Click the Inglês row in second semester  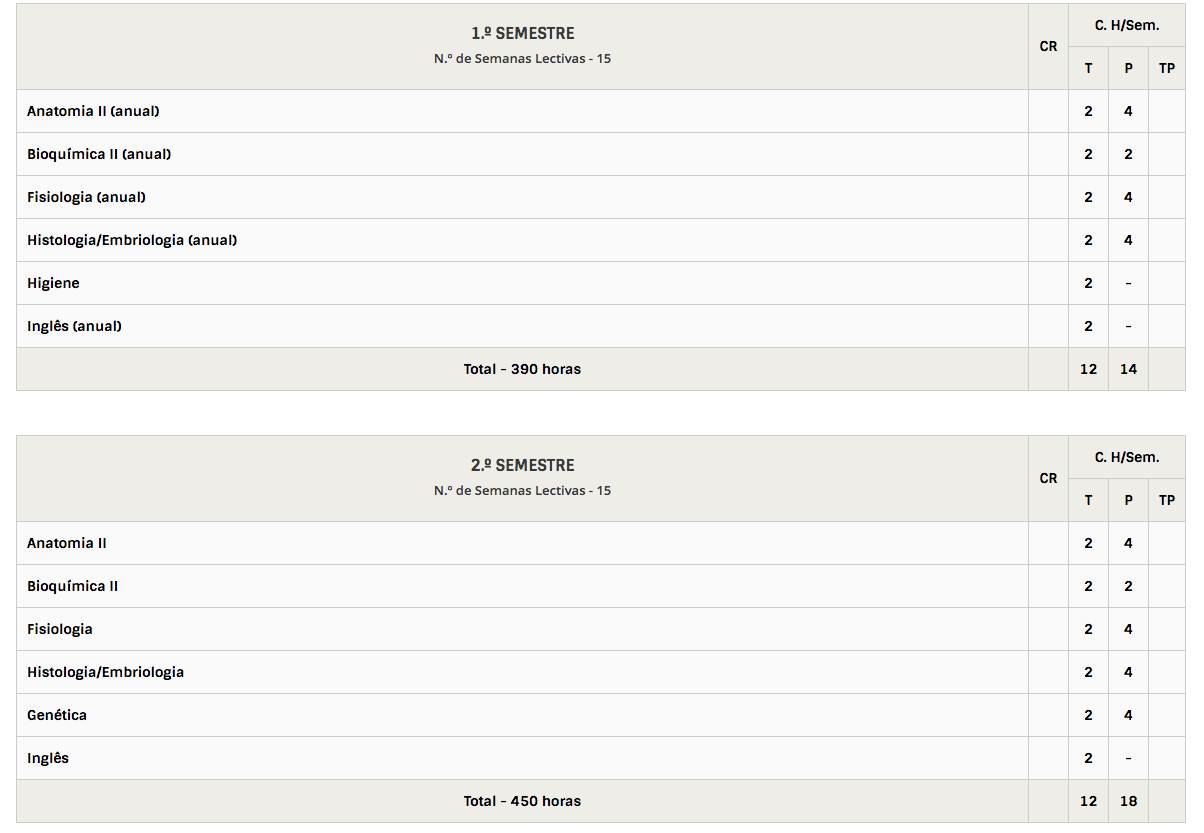point(48,758)
